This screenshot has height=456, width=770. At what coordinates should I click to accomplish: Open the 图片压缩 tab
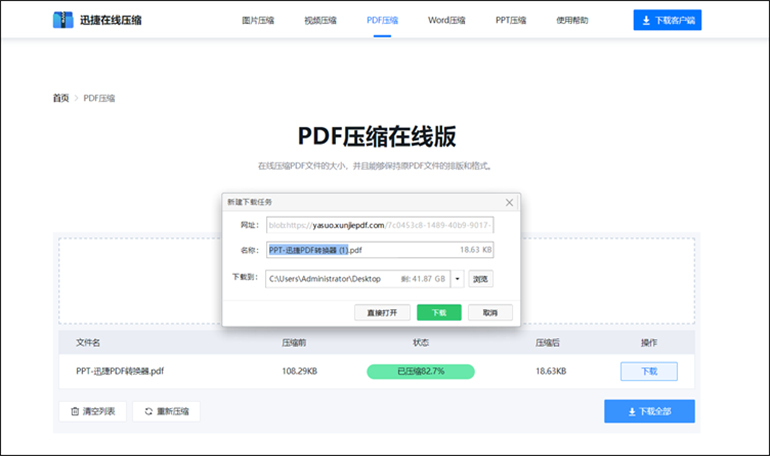click(x=258, y=20)
